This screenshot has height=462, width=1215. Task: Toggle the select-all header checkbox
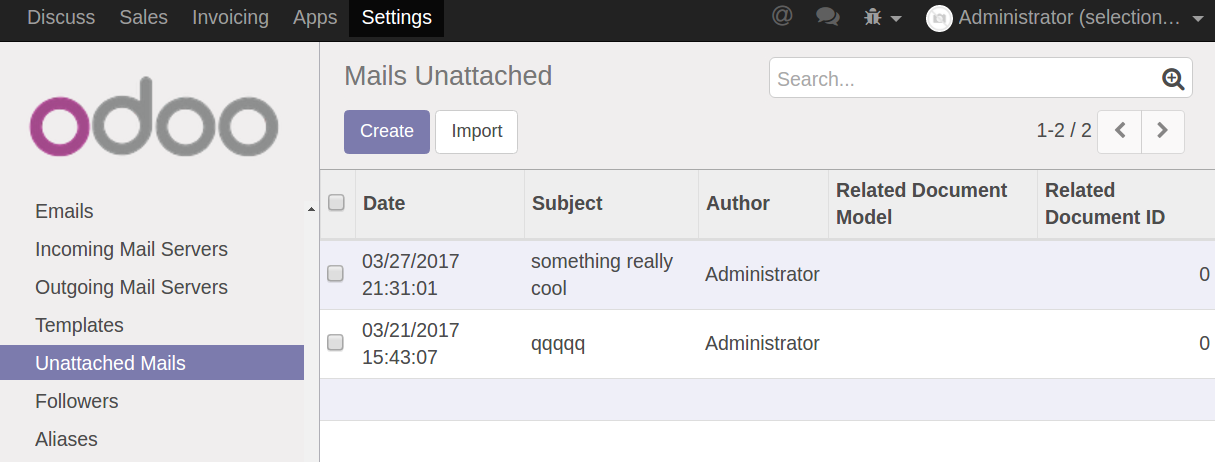click(336, 203)
